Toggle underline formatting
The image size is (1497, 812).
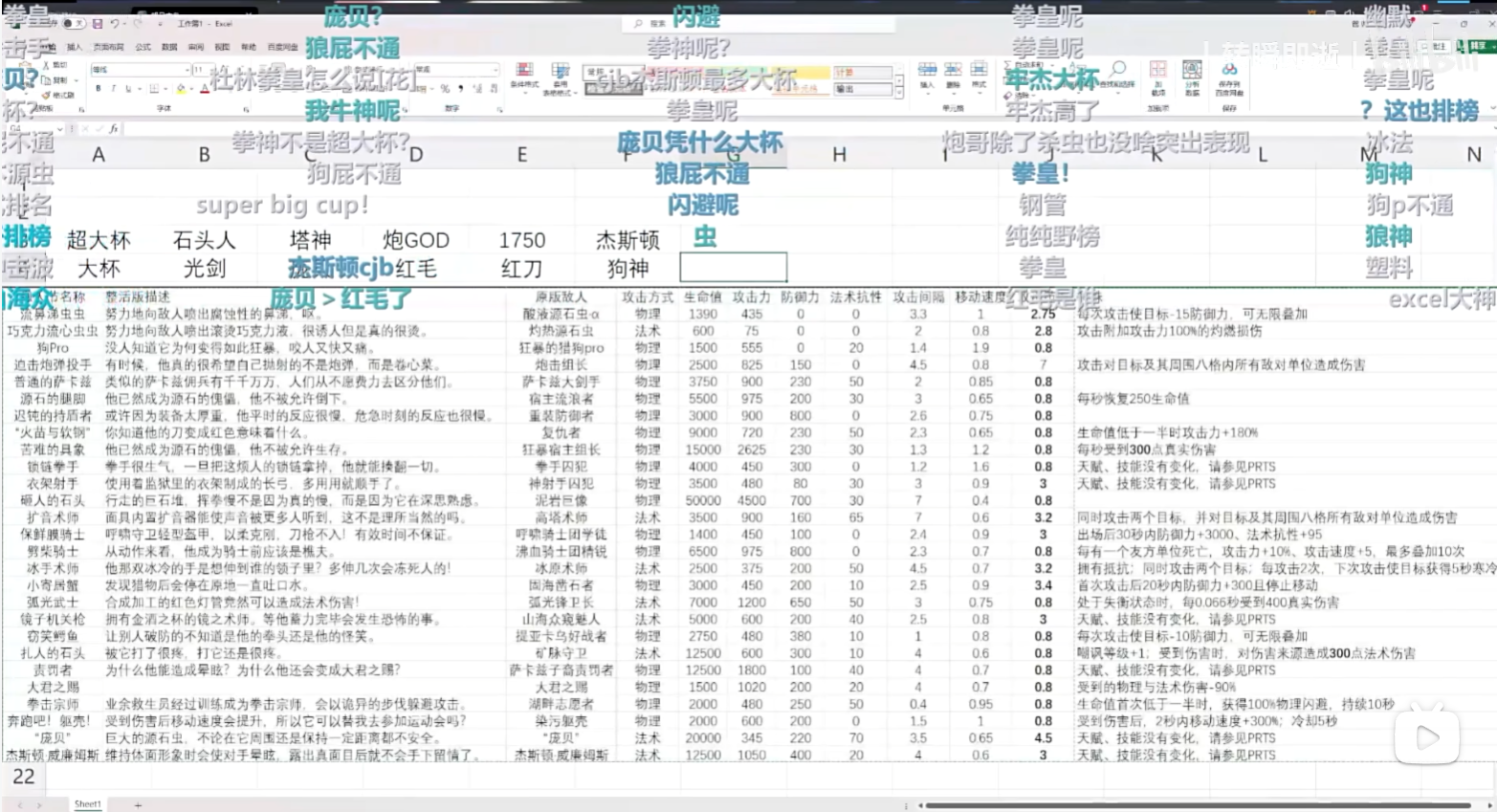click(x=128, y=88)
